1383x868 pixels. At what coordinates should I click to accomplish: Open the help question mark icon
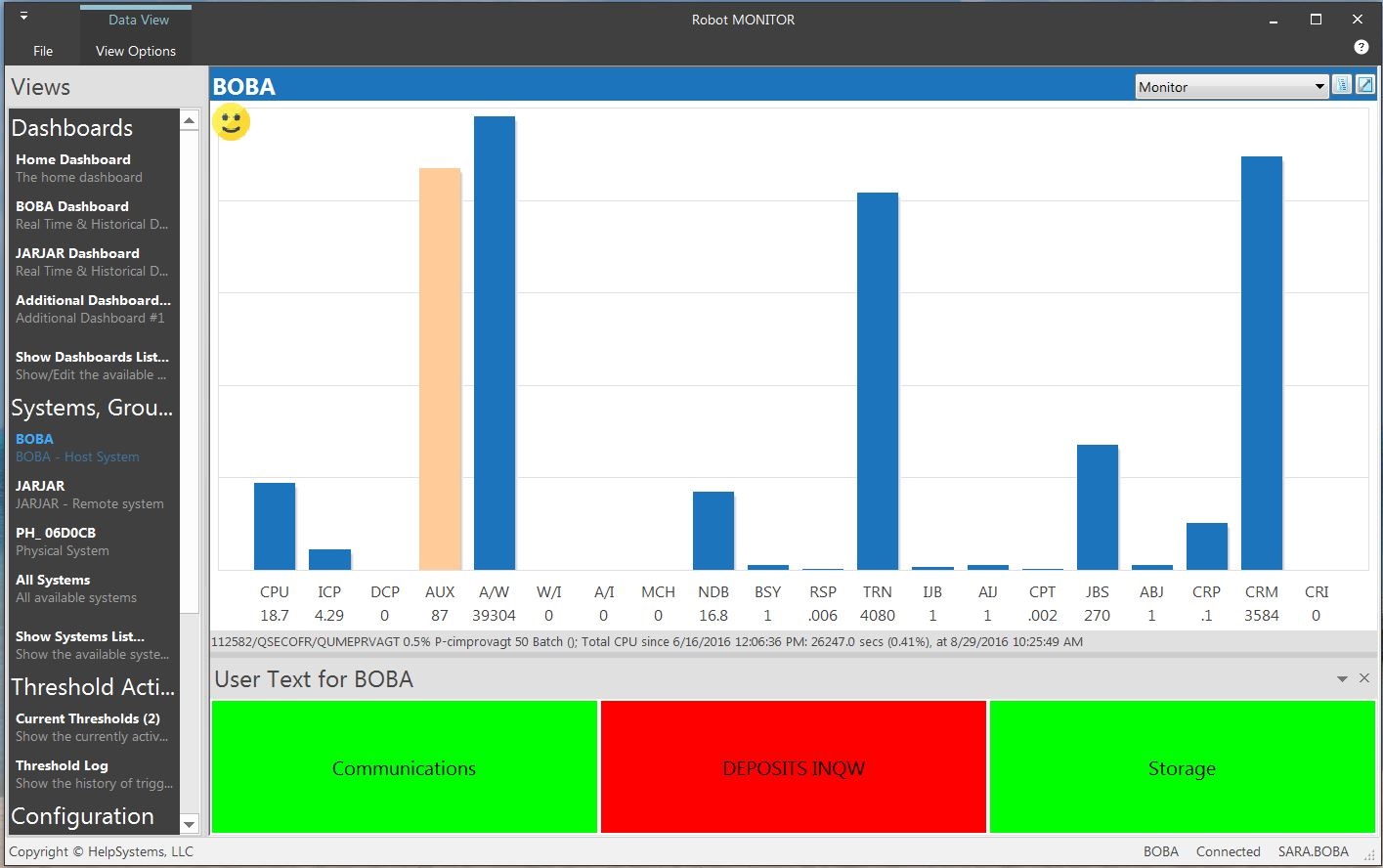click(x=1361, y=47)
